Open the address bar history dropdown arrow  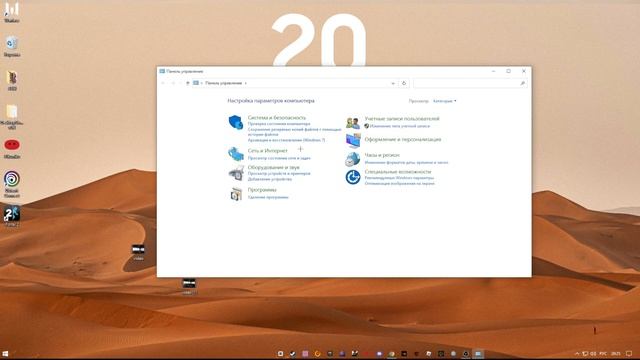pyautogui.click(x=393, y=83)
